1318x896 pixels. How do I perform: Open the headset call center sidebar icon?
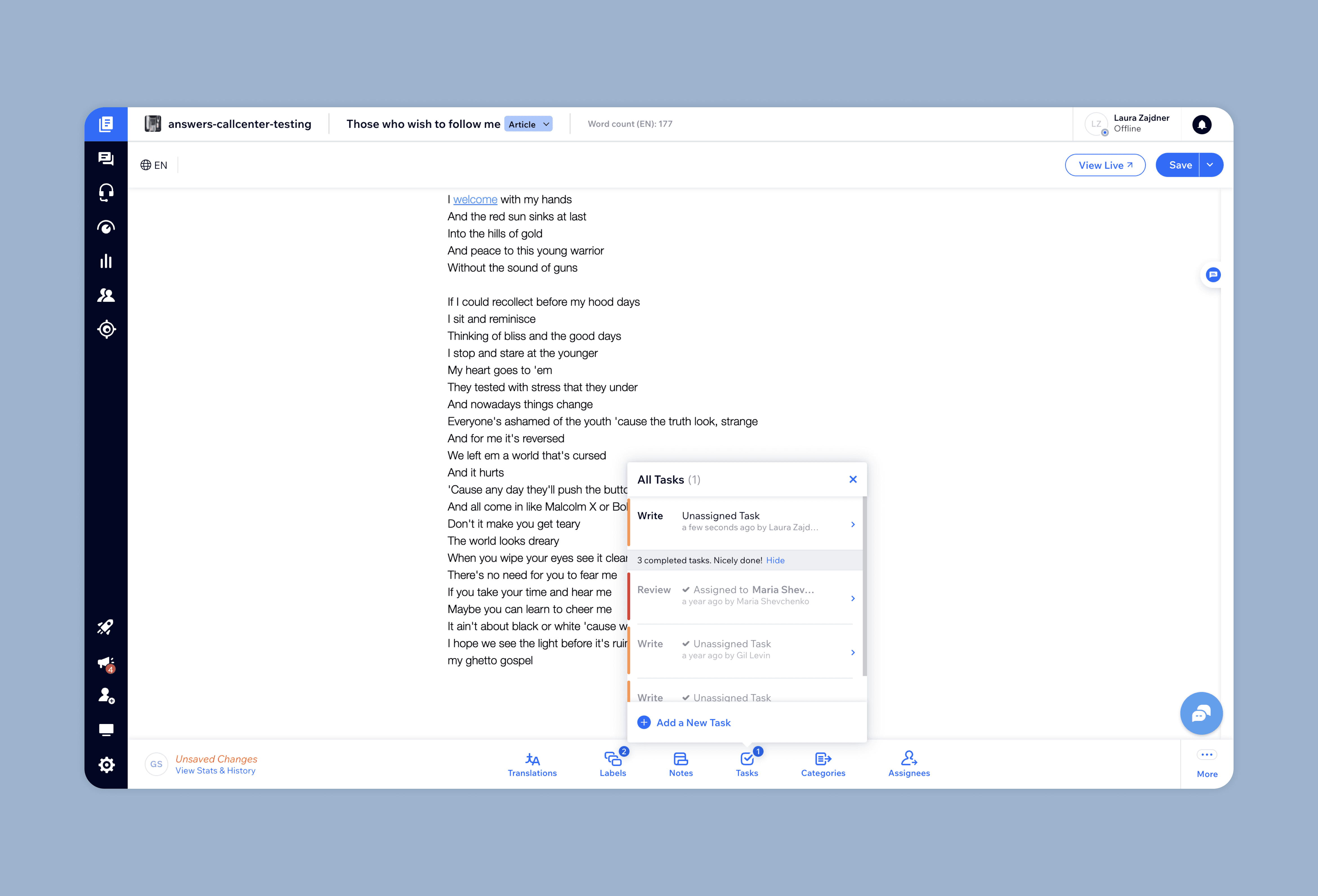(x=106, y=193)
